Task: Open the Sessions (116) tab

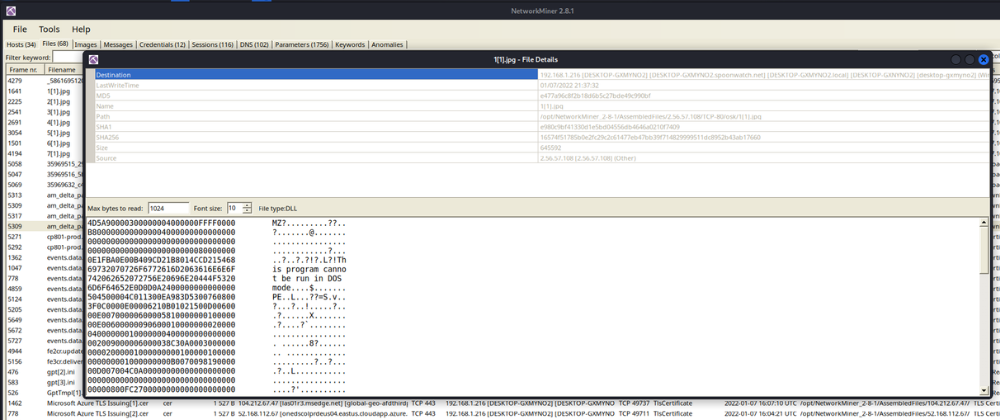Action: 213,45
